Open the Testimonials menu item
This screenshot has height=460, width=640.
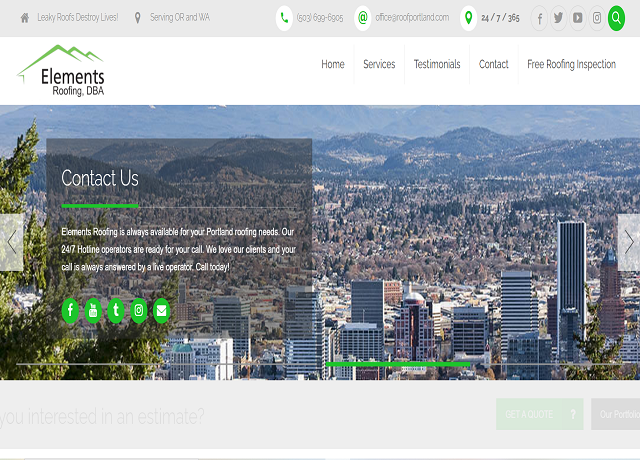point(437,64)
